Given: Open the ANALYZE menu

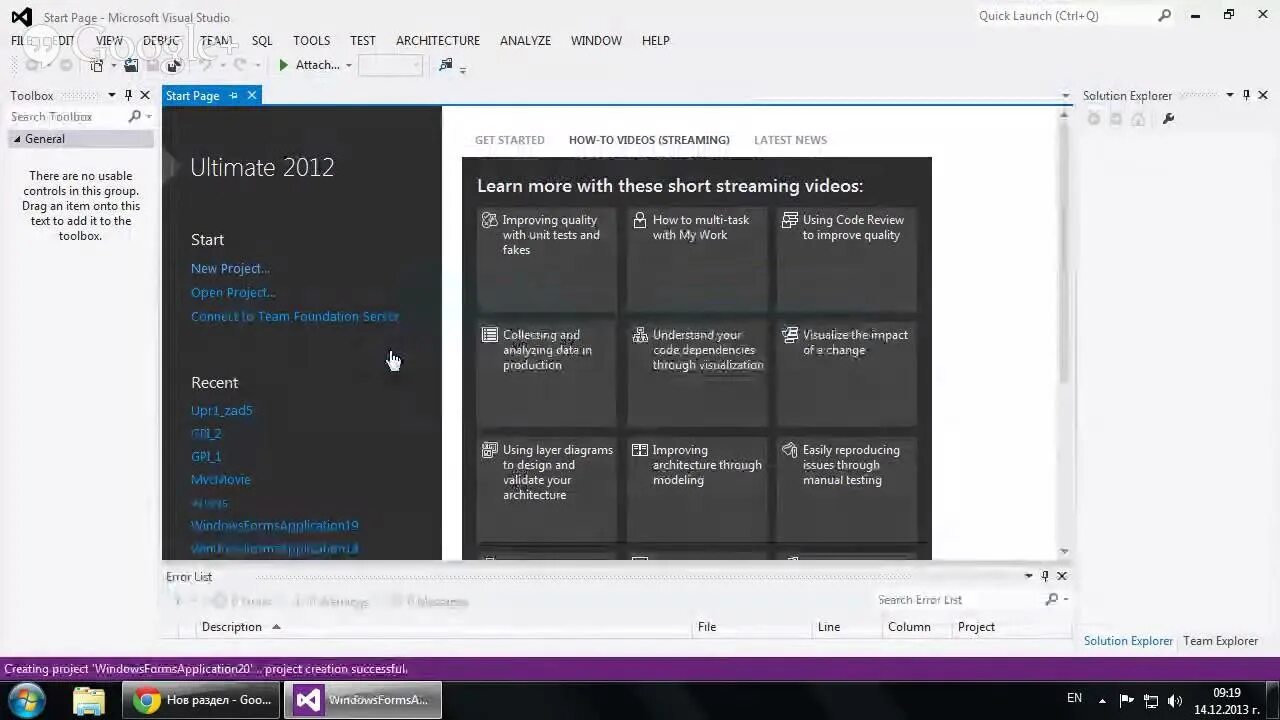Looking at the screenshot, I should [525, 41].
